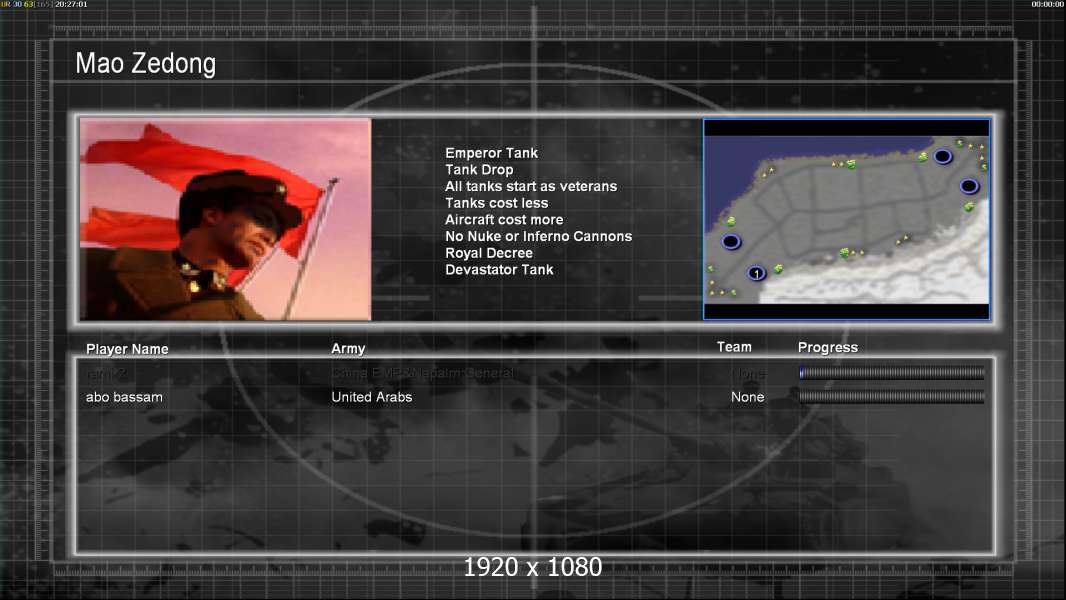
Task: Click the green supply icon beside start position 1
Action: [778, 269]
